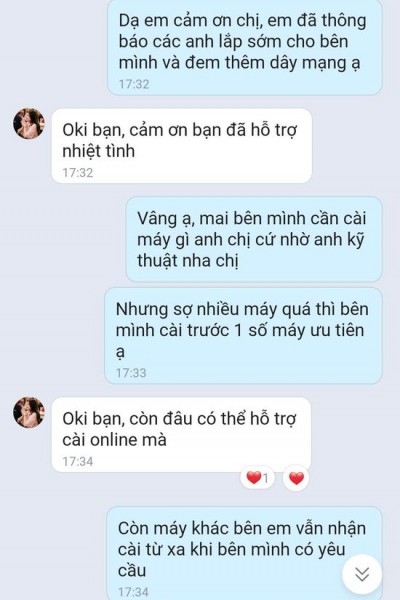Viewport: 400px width, 600px height.
Task: Tap the message 'Vâng ạ, mai bên mình'
Action: [254, 240]
